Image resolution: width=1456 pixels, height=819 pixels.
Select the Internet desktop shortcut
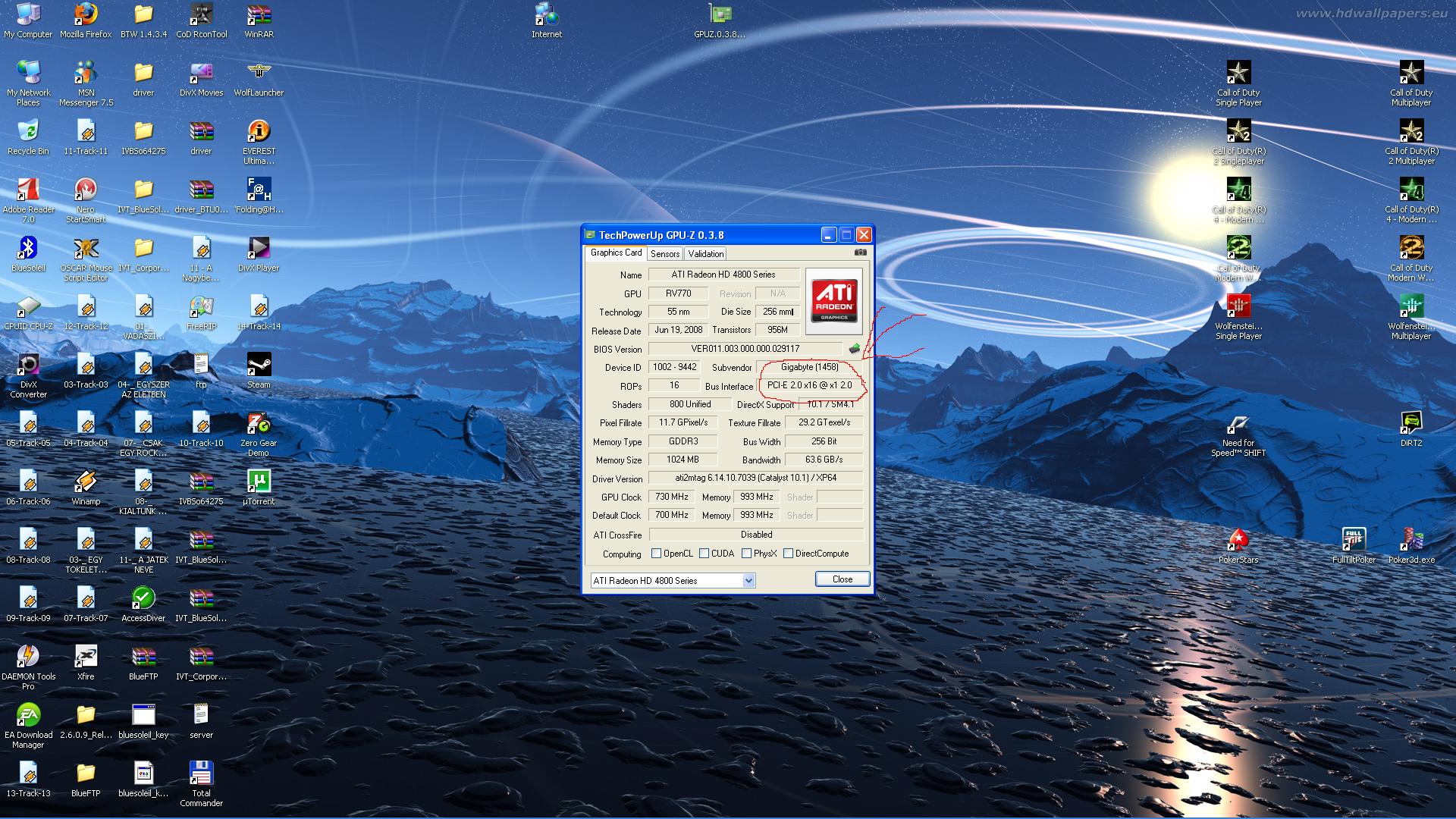pyautogui.click(x=547, y=20)
